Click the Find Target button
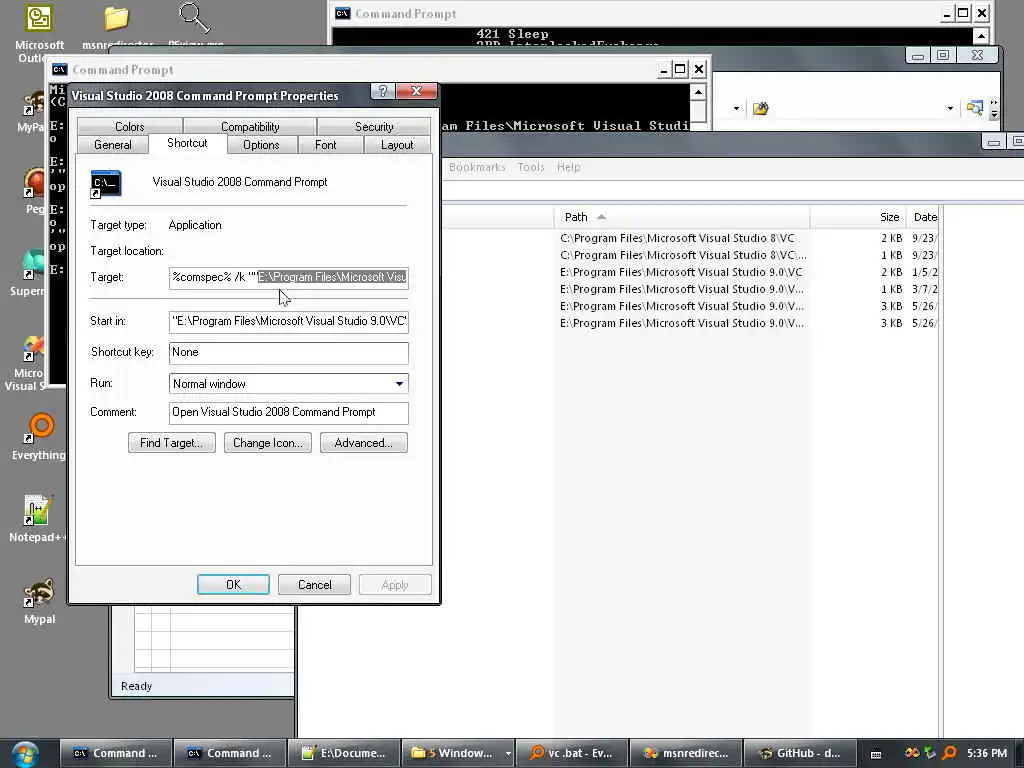1024x768 pixels. coord(172,443)
